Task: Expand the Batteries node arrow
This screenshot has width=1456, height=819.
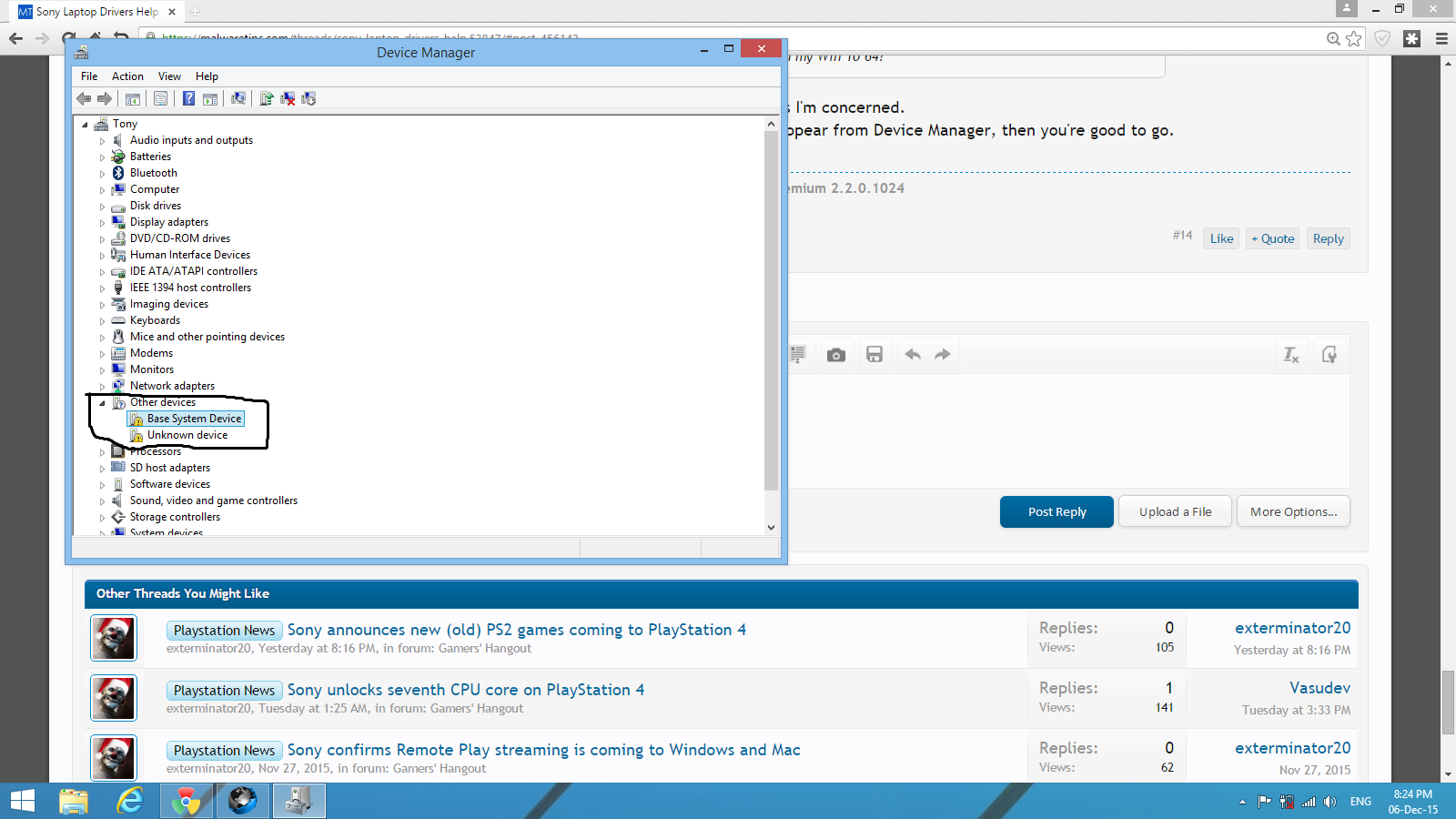Action: point(102,157)
